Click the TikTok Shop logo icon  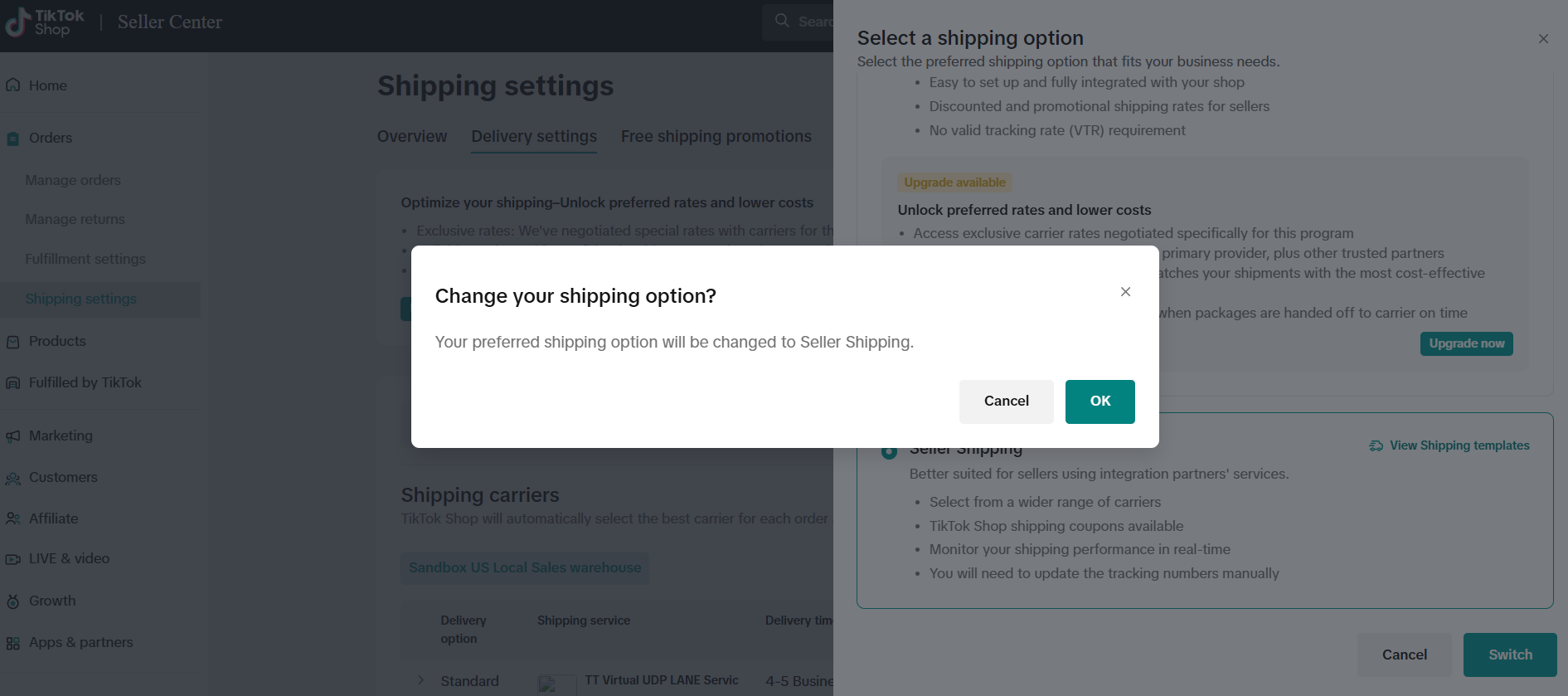coord(17,22)
